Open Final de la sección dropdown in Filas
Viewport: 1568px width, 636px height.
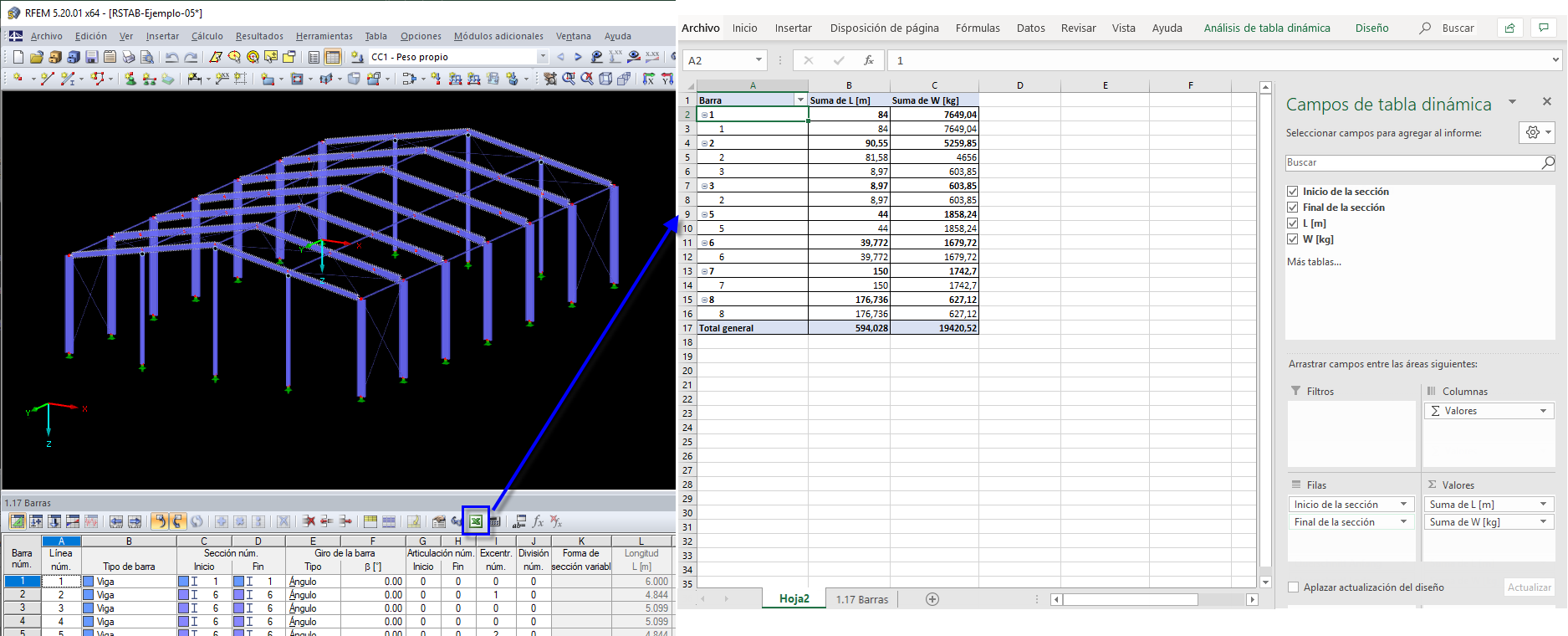pyautogui.click(x=1404, y=522)
